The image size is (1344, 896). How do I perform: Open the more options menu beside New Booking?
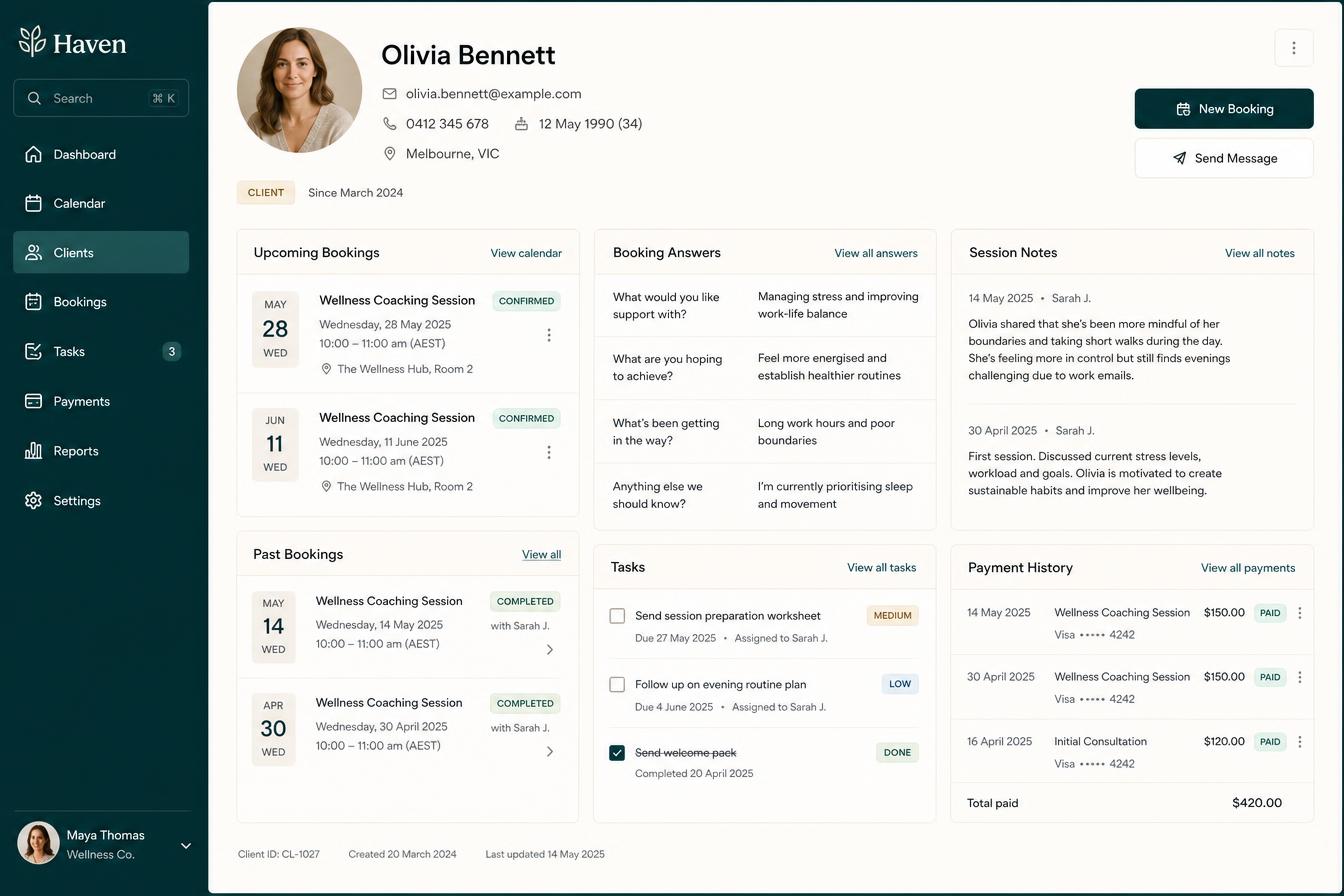point(1294,48)
